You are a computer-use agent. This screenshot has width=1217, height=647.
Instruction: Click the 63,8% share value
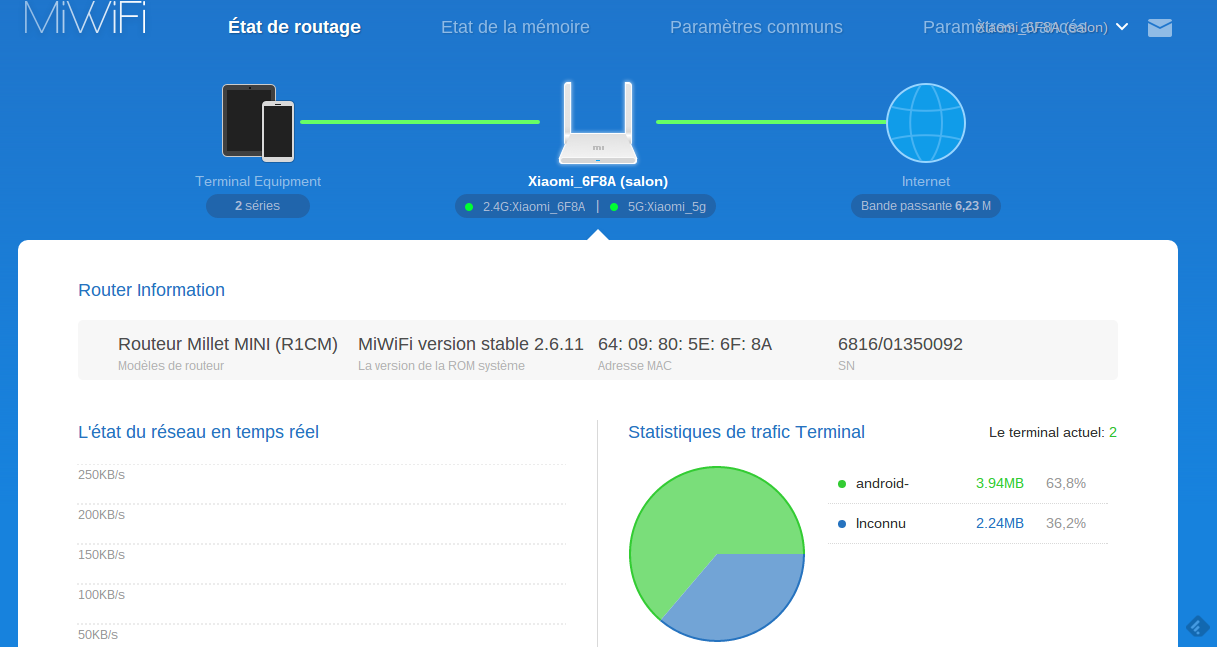[x=1066, y=483]
